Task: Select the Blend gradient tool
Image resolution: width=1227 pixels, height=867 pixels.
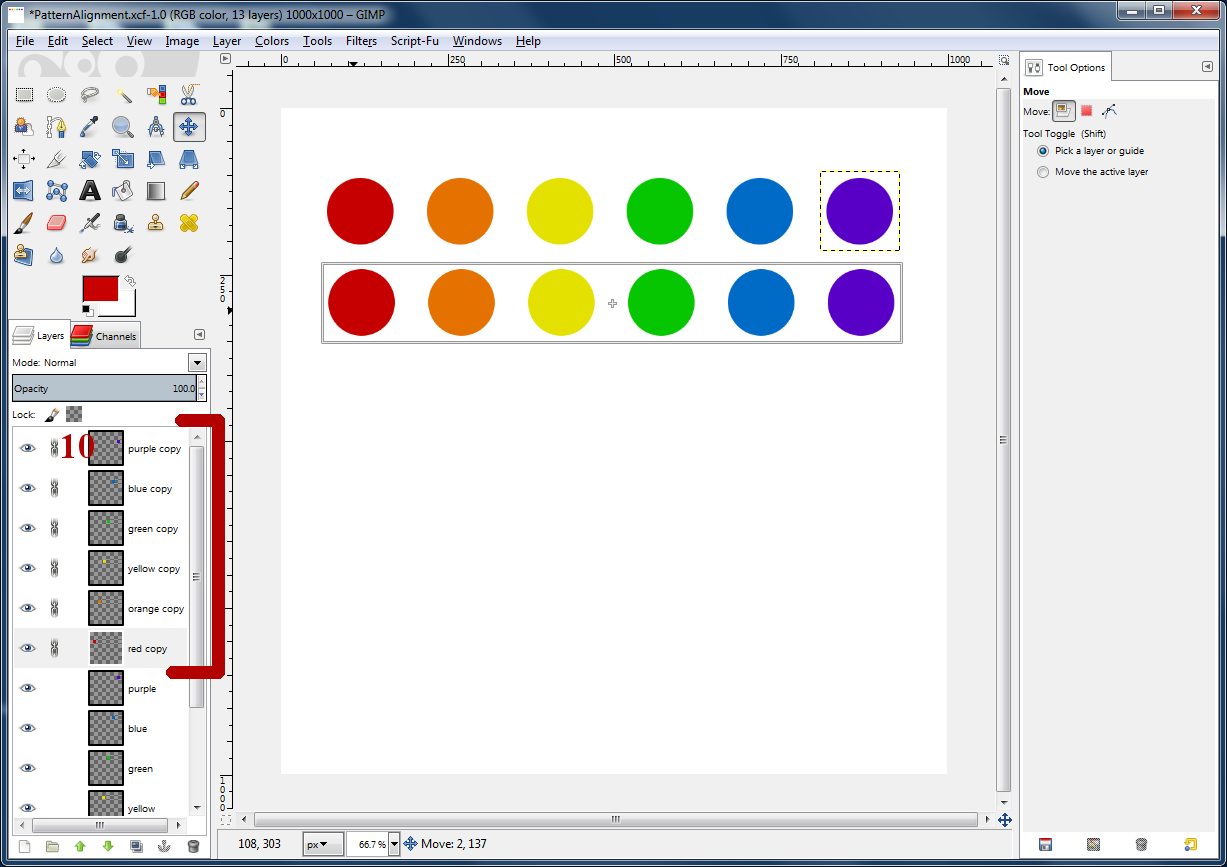Action: point(156,191)
